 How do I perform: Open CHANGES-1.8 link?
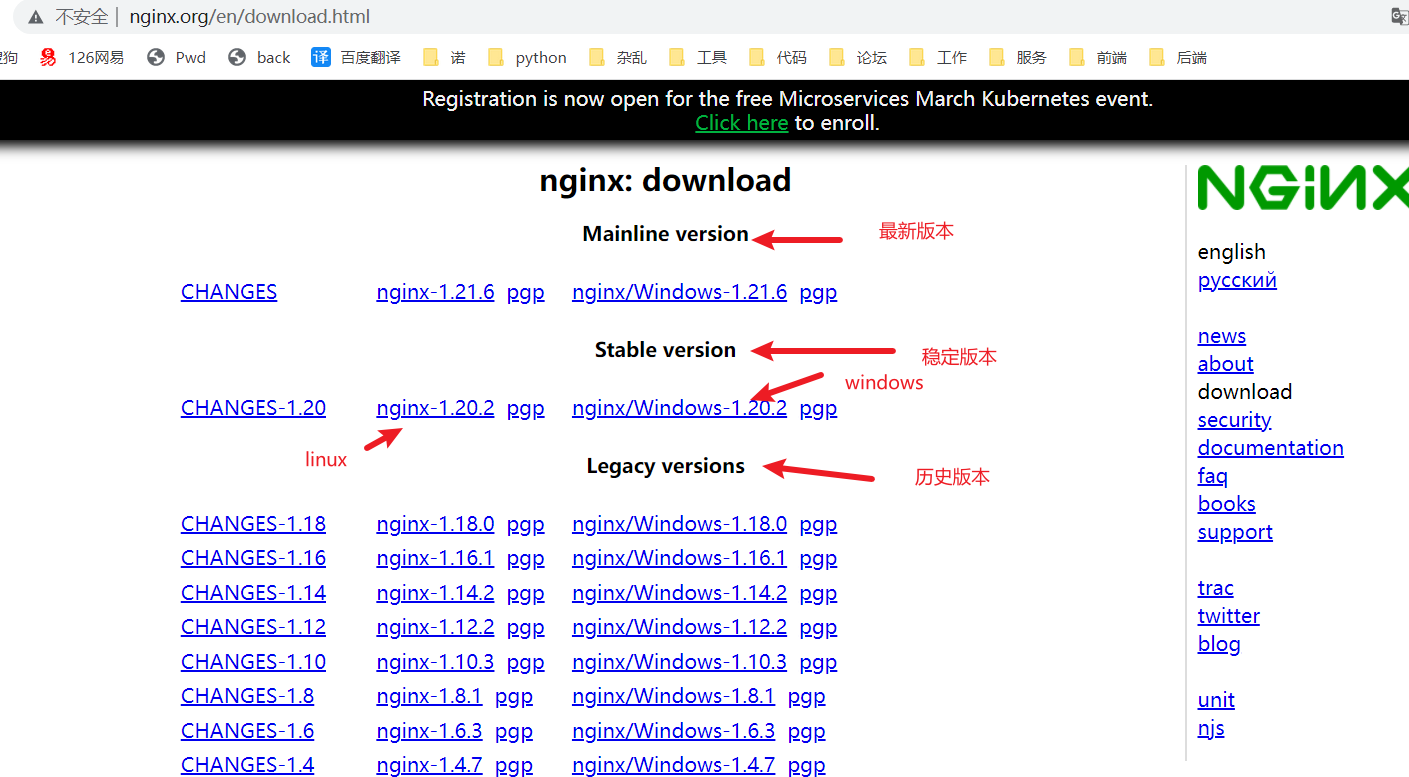coord(247,696)
